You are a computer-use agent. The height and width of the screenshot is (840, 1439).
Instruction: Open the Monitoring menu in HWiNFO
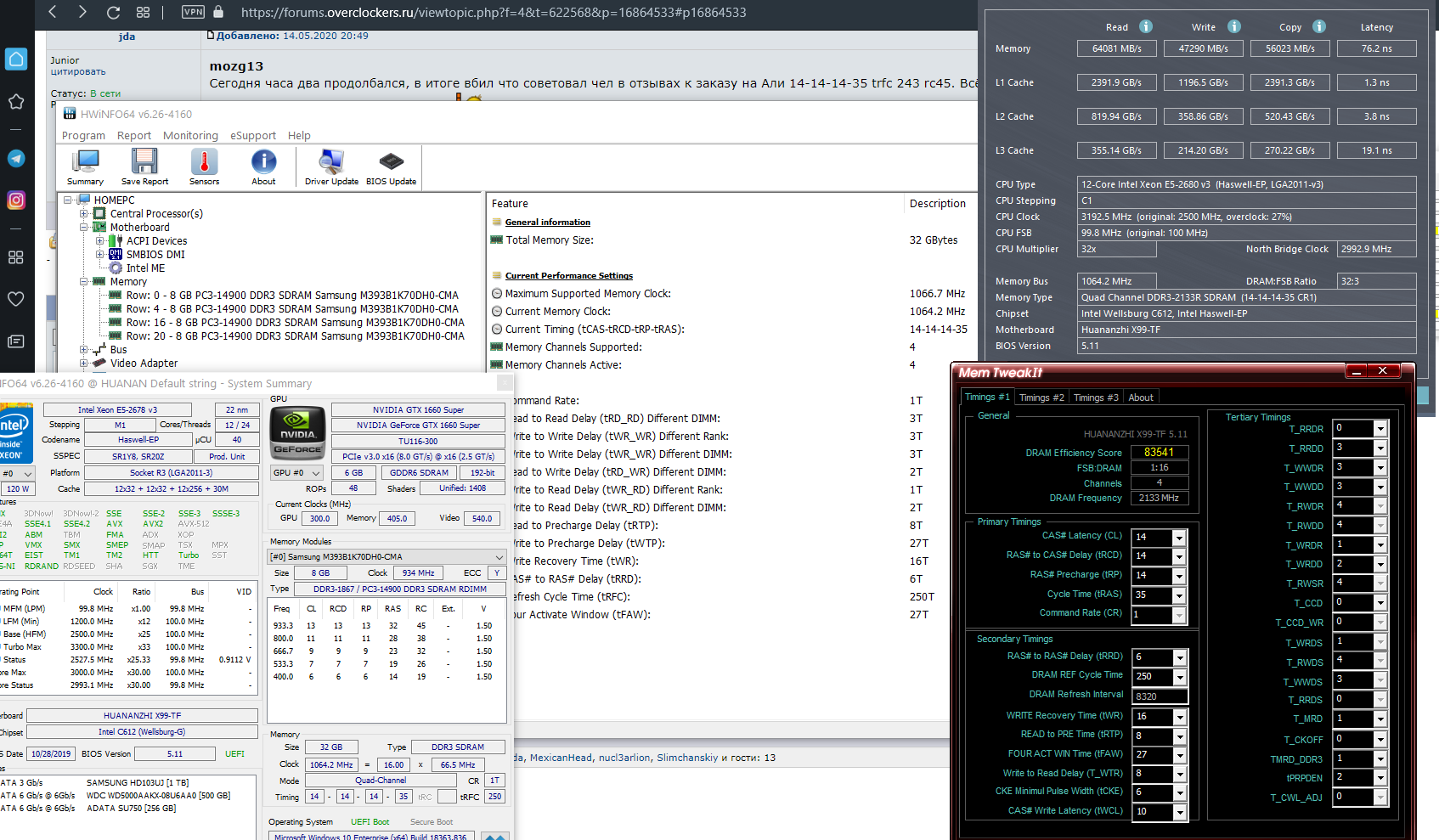(190, 136)
